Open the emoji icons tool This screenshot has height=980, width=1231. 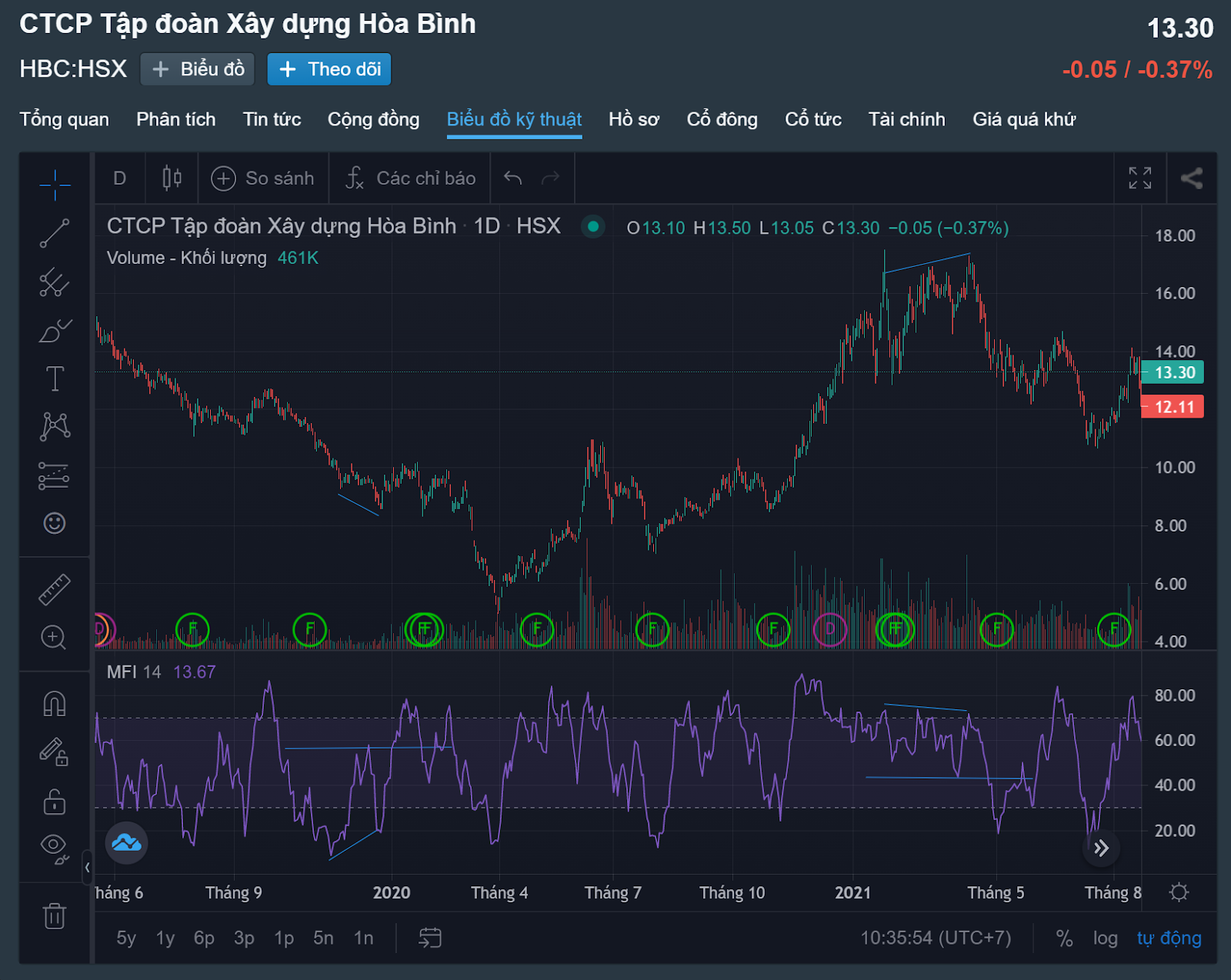click(x=55, y=523)
